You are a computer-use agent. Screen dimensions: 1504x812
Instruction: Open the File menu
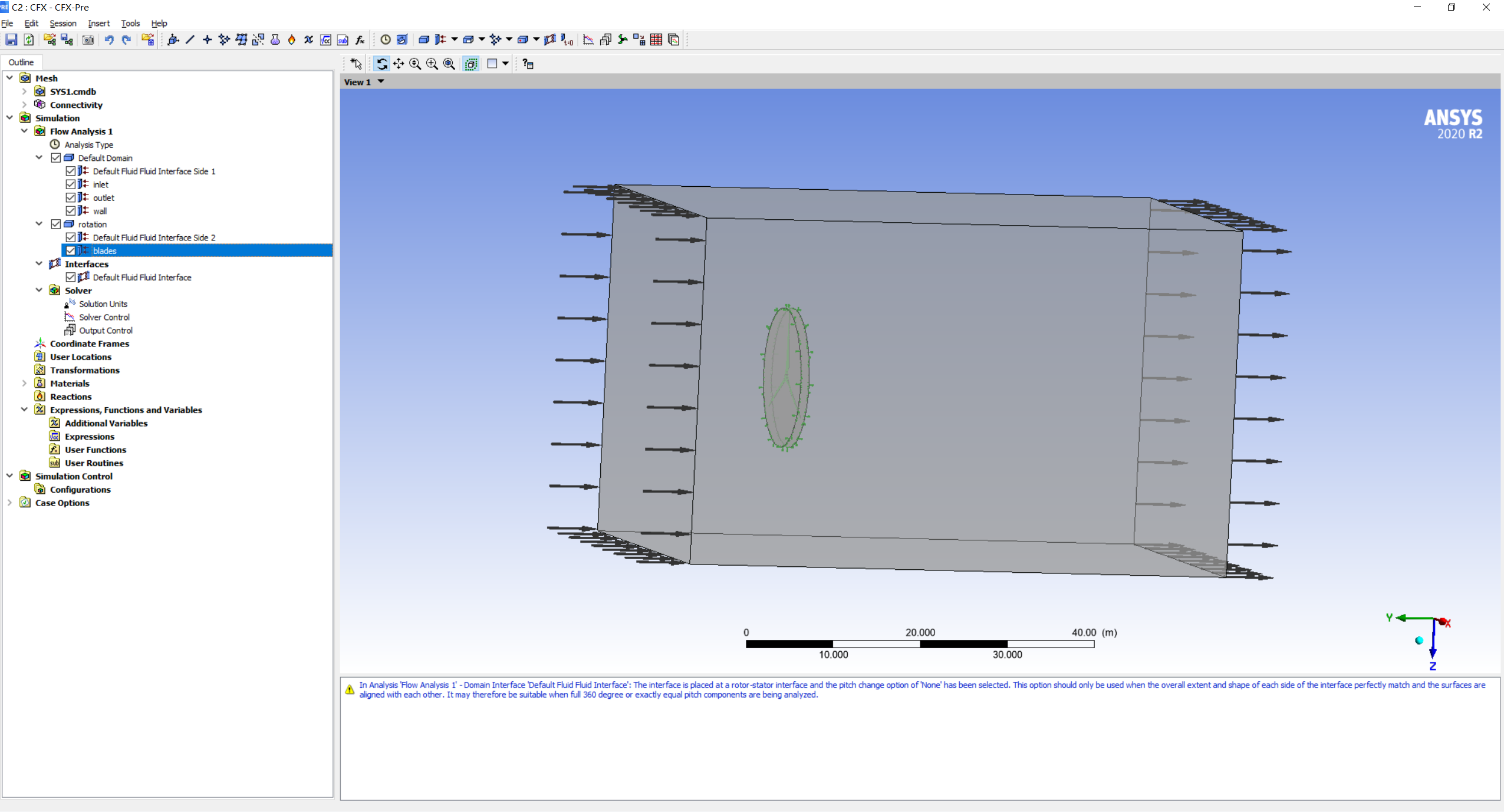(7, 23)
